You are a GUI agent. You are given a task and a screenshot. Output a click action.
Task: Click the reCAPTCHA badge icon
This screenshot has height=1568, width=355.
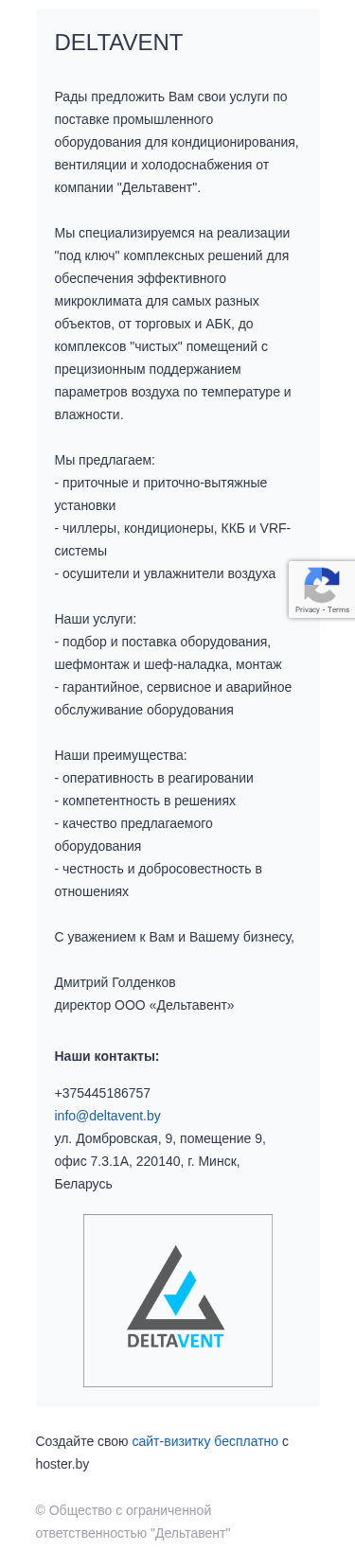click(322, 585)
